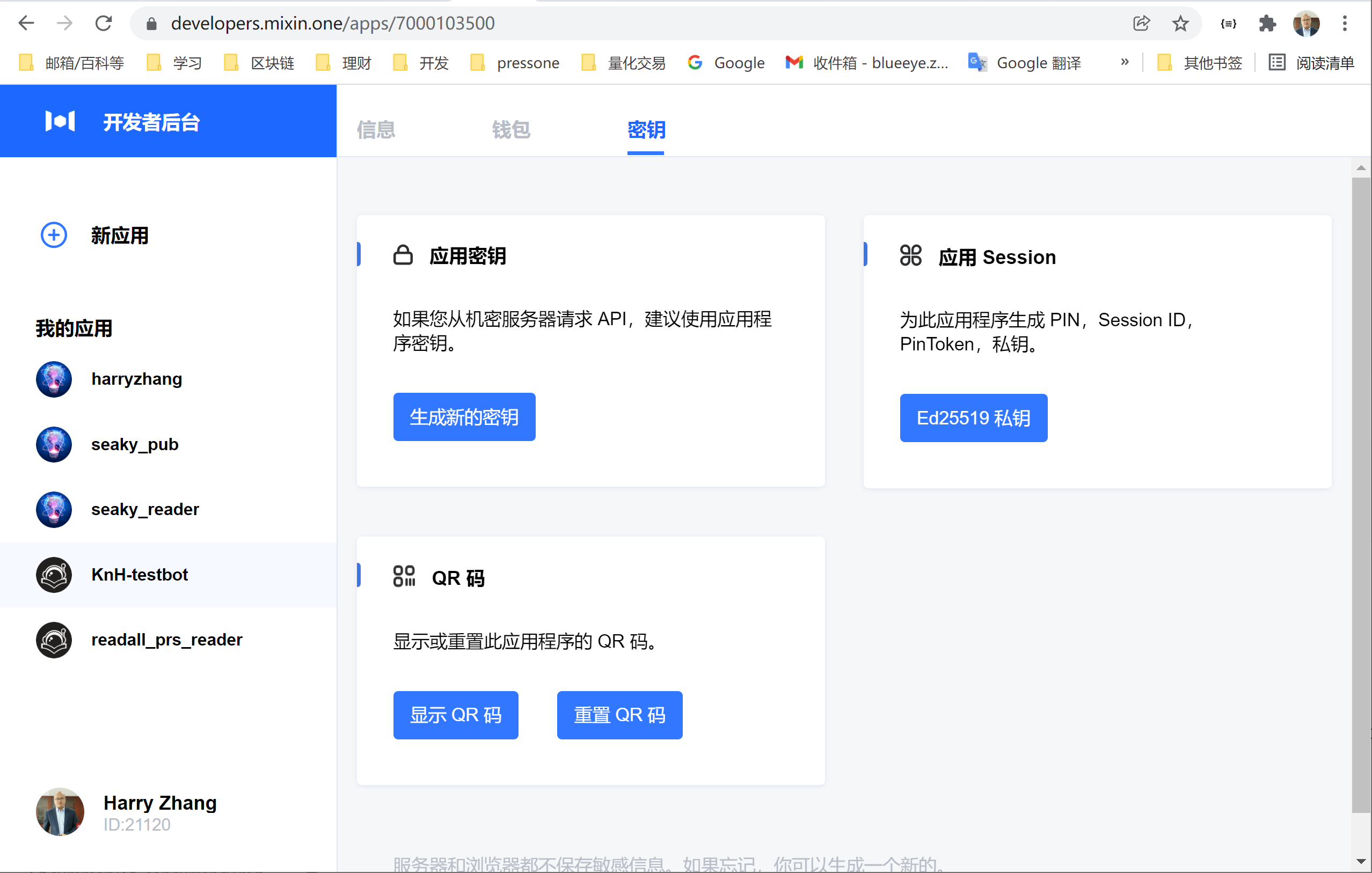
Task: Click the page vertical scrollbar down arrow
Action: click(1361, 861)
